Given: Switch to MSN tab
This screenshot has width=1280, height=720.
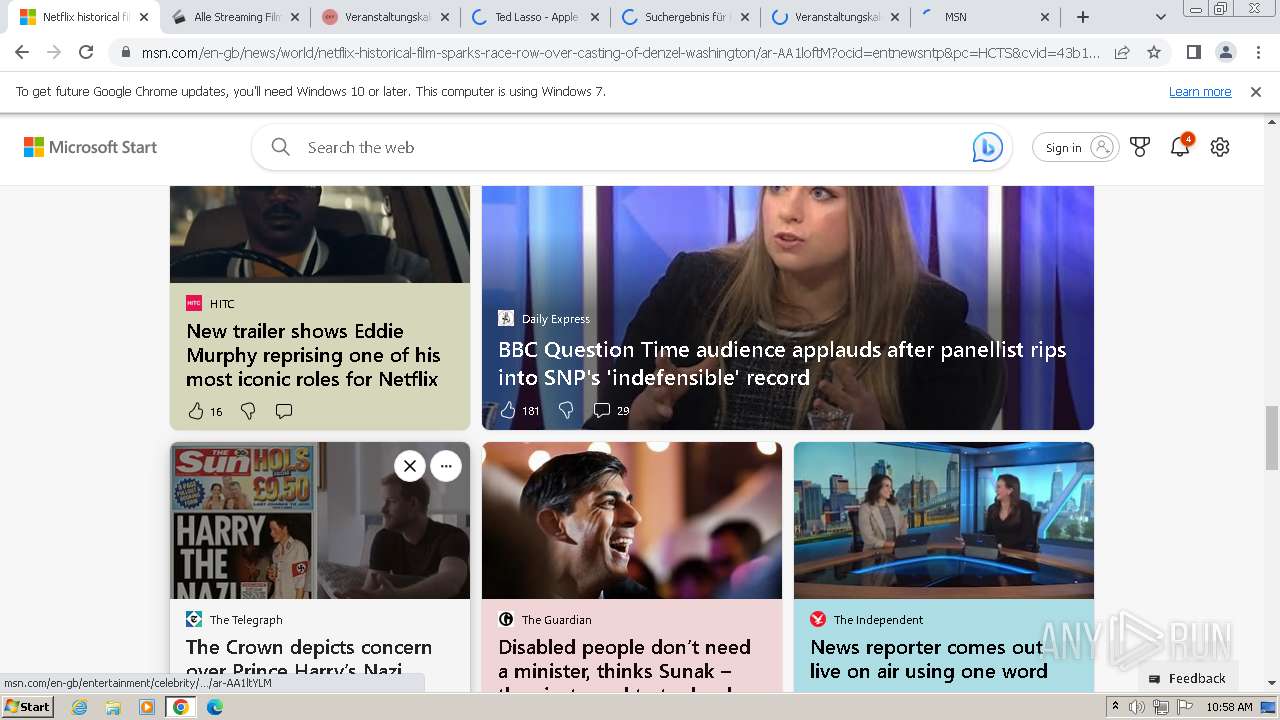Looking at the screenshot, I should coord(986,17).
